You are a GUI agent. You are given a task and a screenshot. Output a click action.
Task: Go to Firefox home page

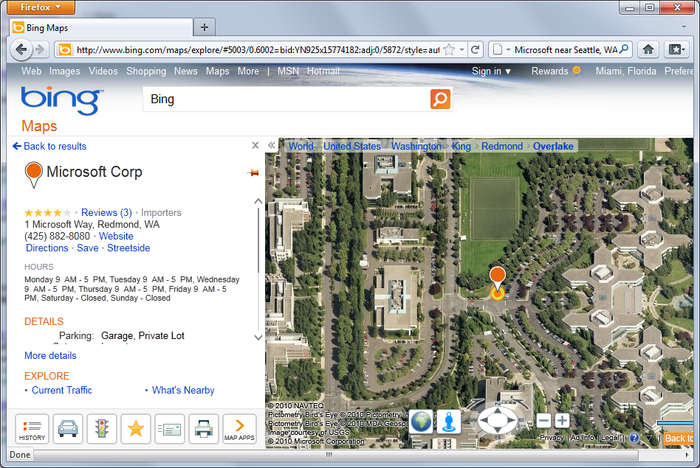point(648,50)
